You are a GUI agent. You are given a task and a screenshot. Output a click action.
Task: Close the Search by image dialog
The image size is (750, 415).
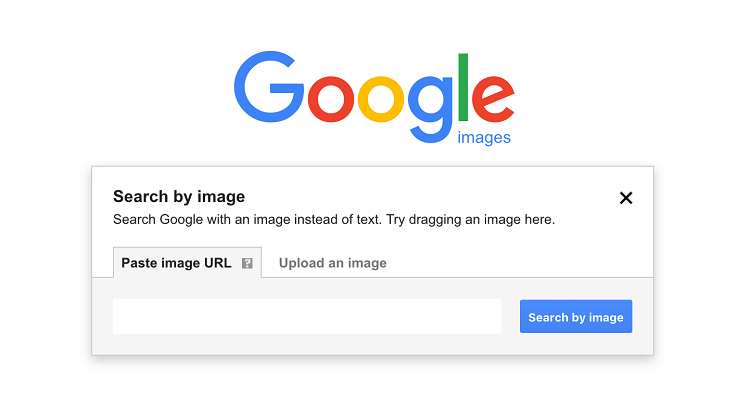click(x=626, y=198)
